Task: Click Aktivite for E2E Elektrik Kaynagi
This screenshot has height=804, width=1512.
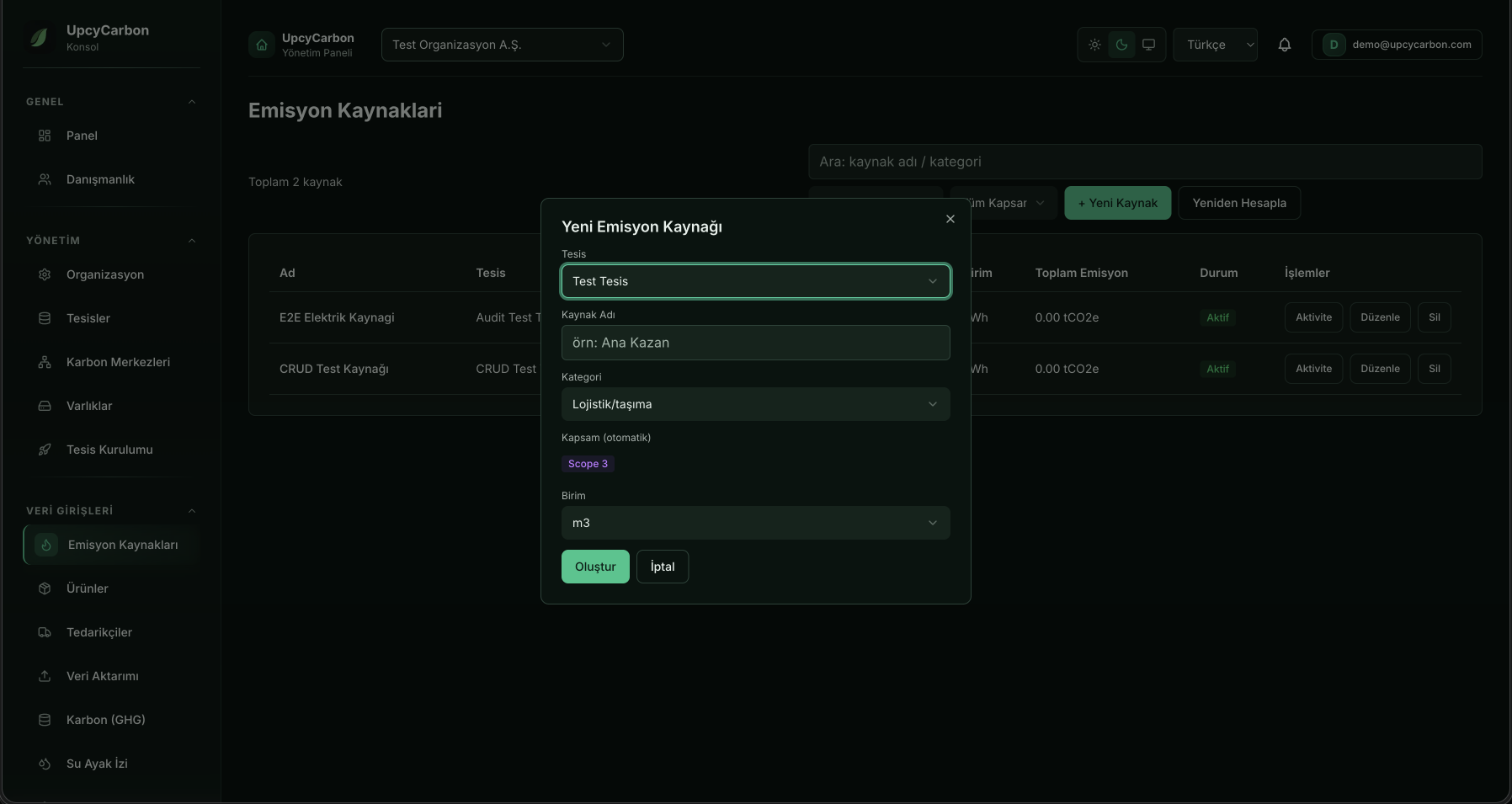Action: click(x=1313, y=317)
